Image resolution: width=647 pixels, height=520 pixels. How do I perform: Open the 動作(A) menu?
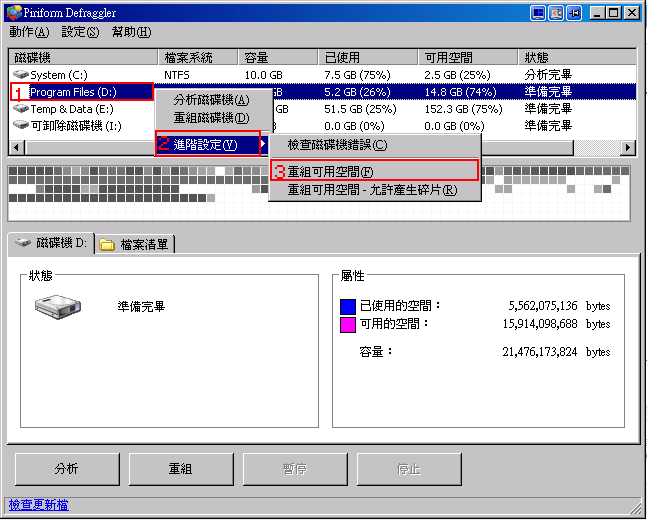(29, 32)
